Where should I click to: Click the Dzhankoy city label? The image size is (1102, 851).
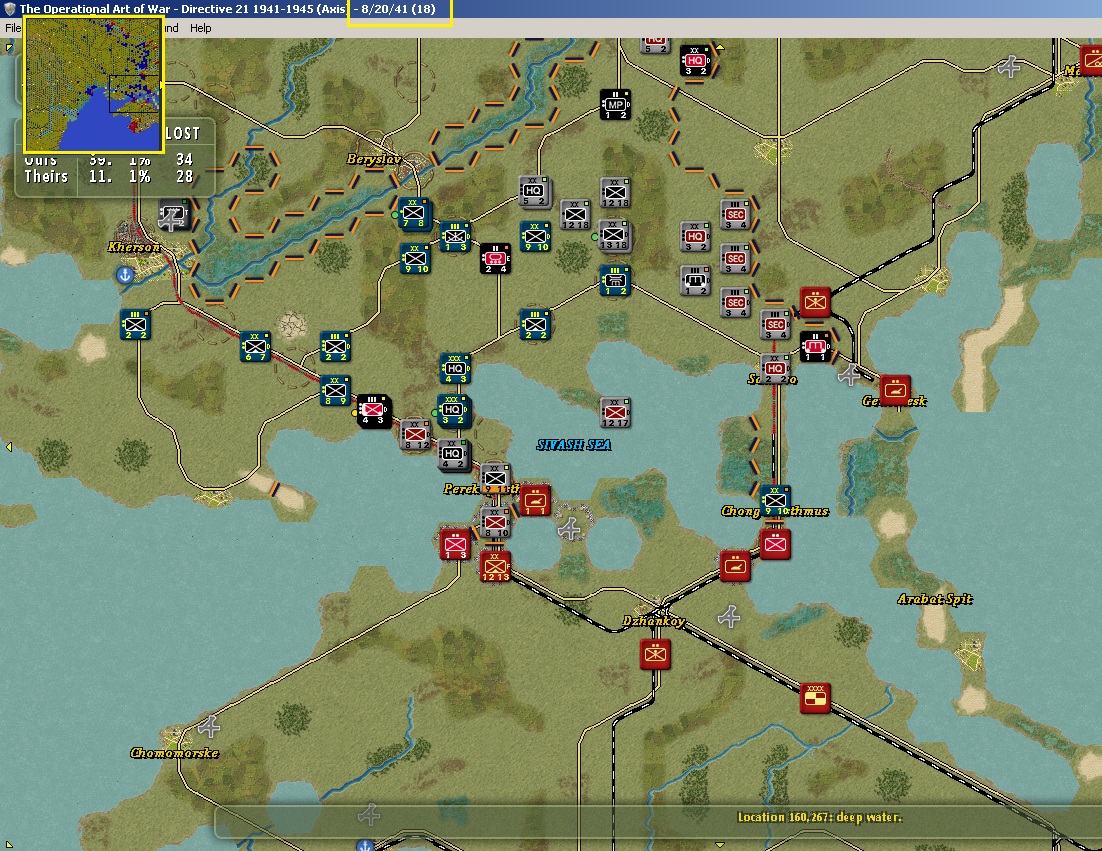coord(654,621)
